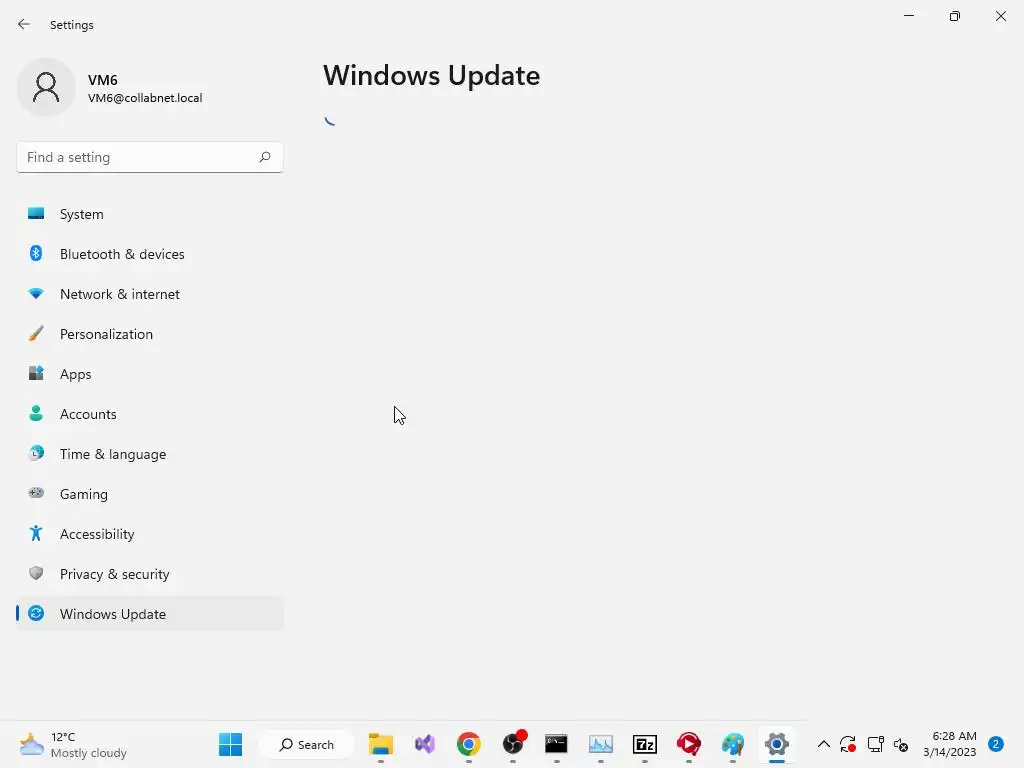Select Privacy & security category
The width and height of the screenshot is (1024, 768).
click(x=150, y=574)
